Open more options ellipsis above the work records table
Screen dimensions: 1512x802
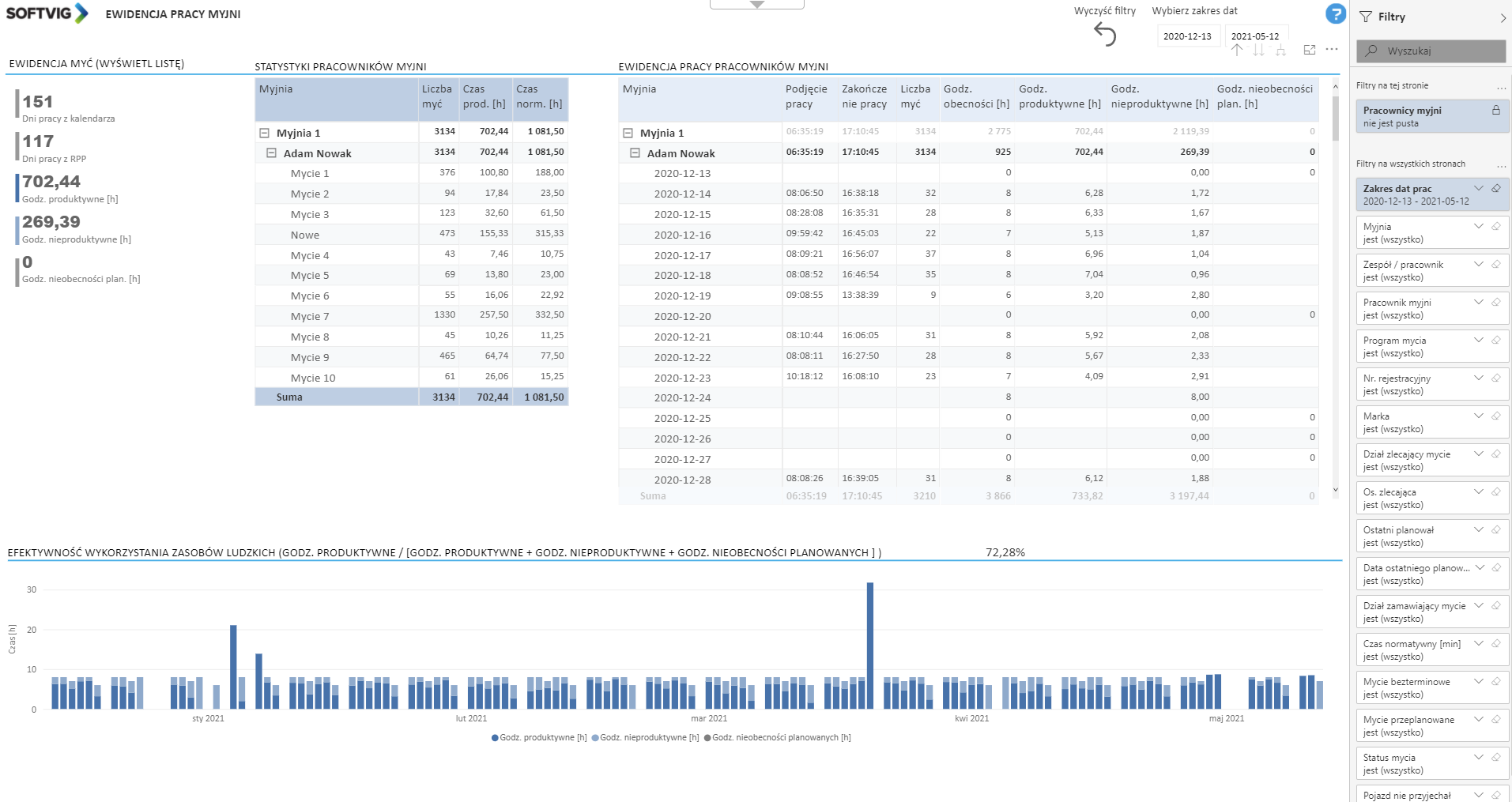[x=1332, y=50]
